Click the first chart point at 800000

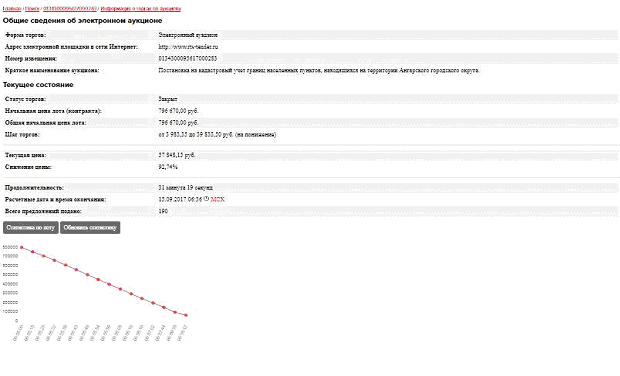coord(22,248)
